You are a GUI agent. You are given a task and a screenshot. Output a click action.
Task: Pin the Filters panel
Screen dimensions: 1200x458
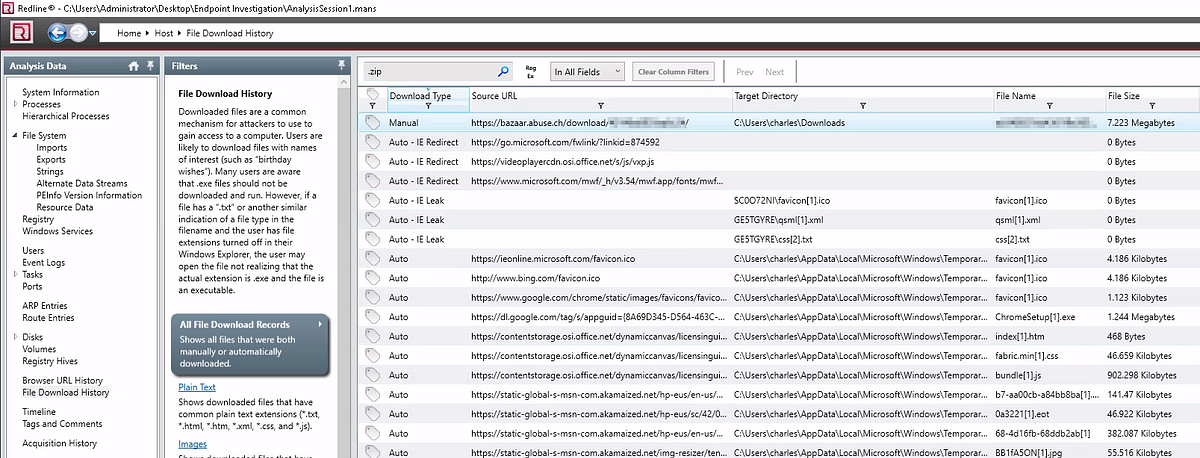[341, 66]
